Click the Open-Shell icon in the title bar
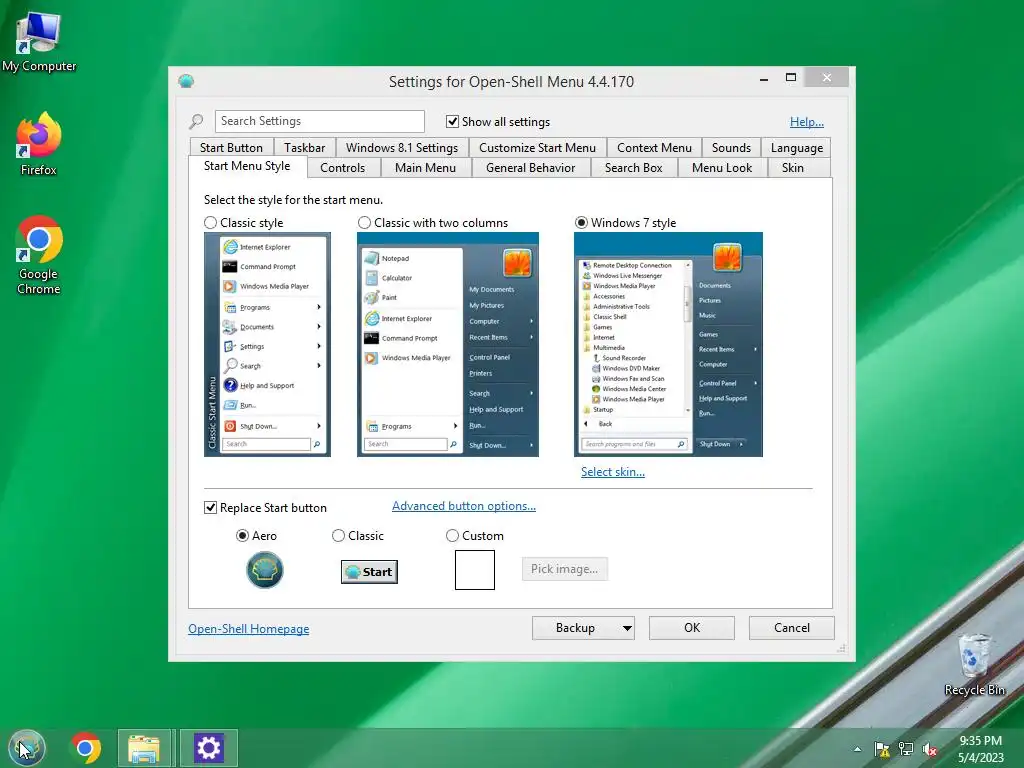 186,81
